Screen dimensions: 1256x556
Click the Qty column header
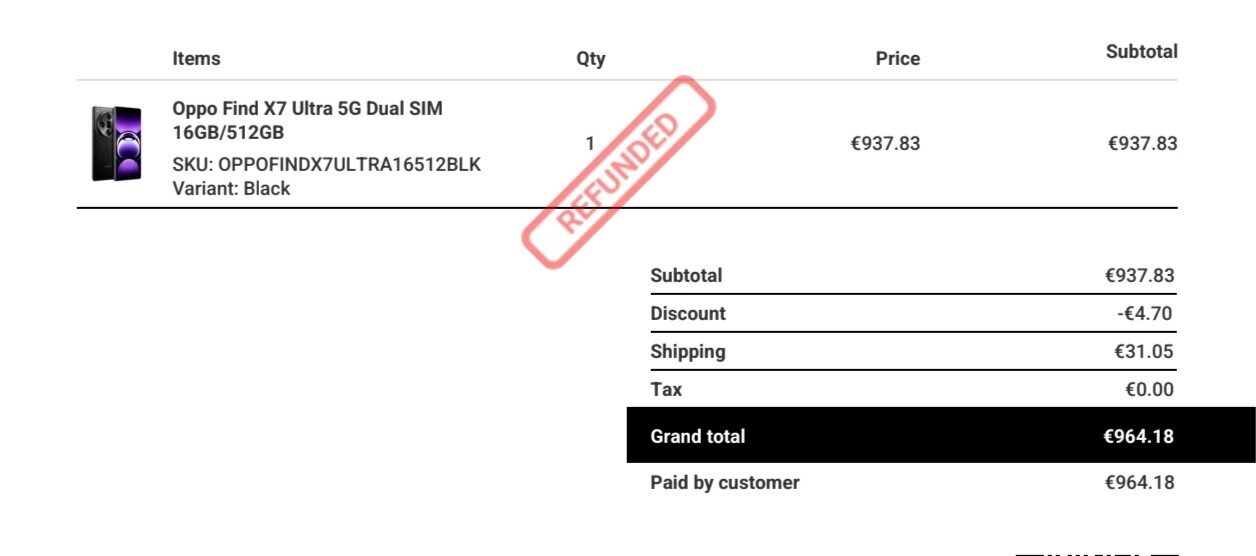tap(590, 59)
